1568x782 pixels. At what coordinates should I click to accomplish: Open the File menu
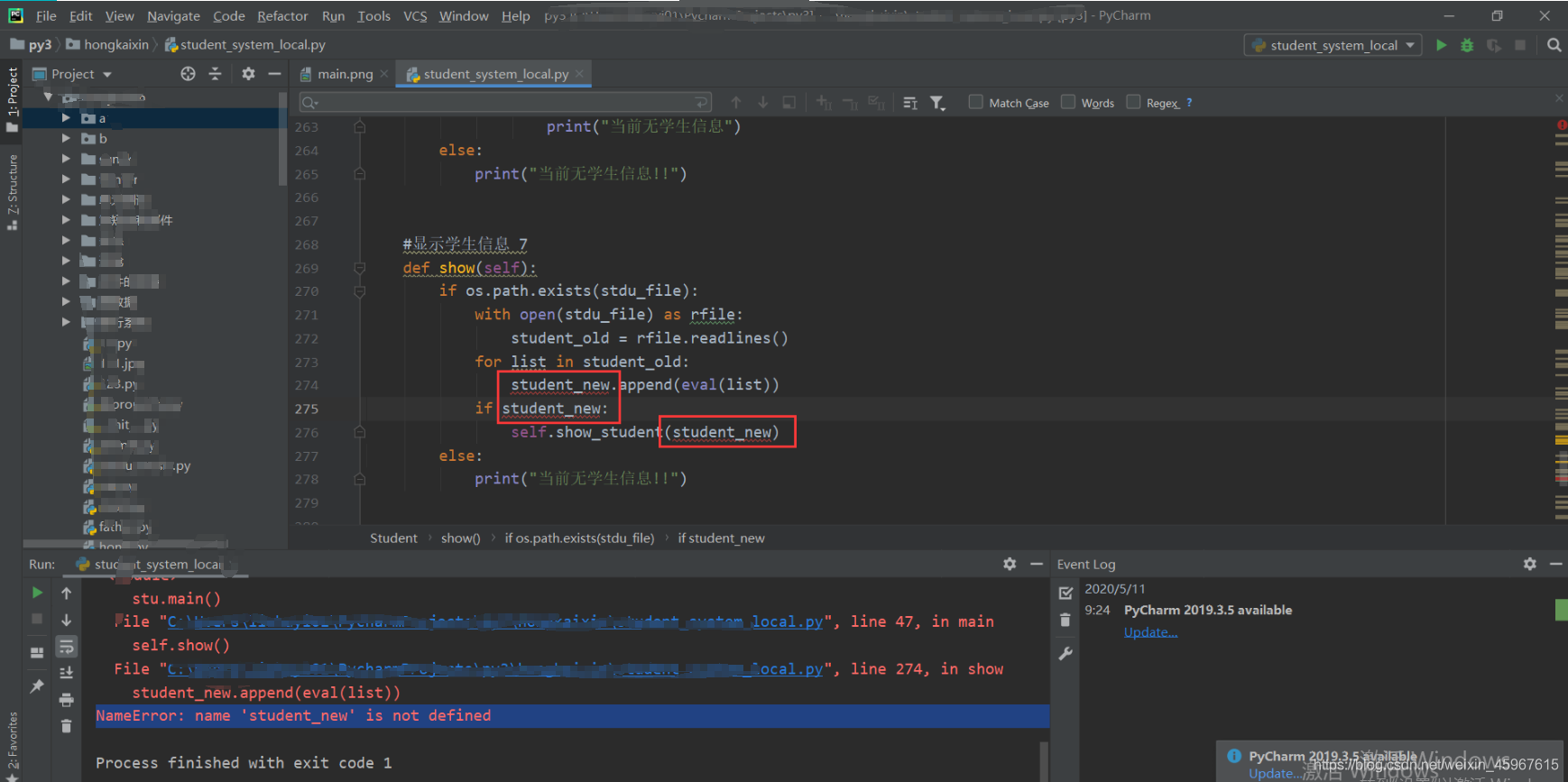pos(46,15)
